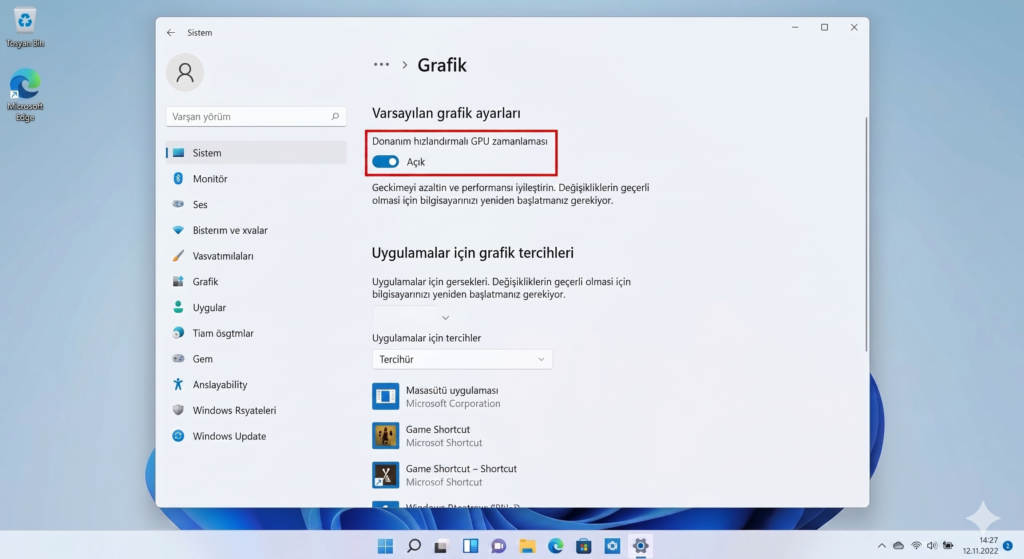Image resolution: width=1024 pixels, height=559 pixels.
Task: Click the Gem controller icon
Action: pyautogui.click(x=178, y=358)
